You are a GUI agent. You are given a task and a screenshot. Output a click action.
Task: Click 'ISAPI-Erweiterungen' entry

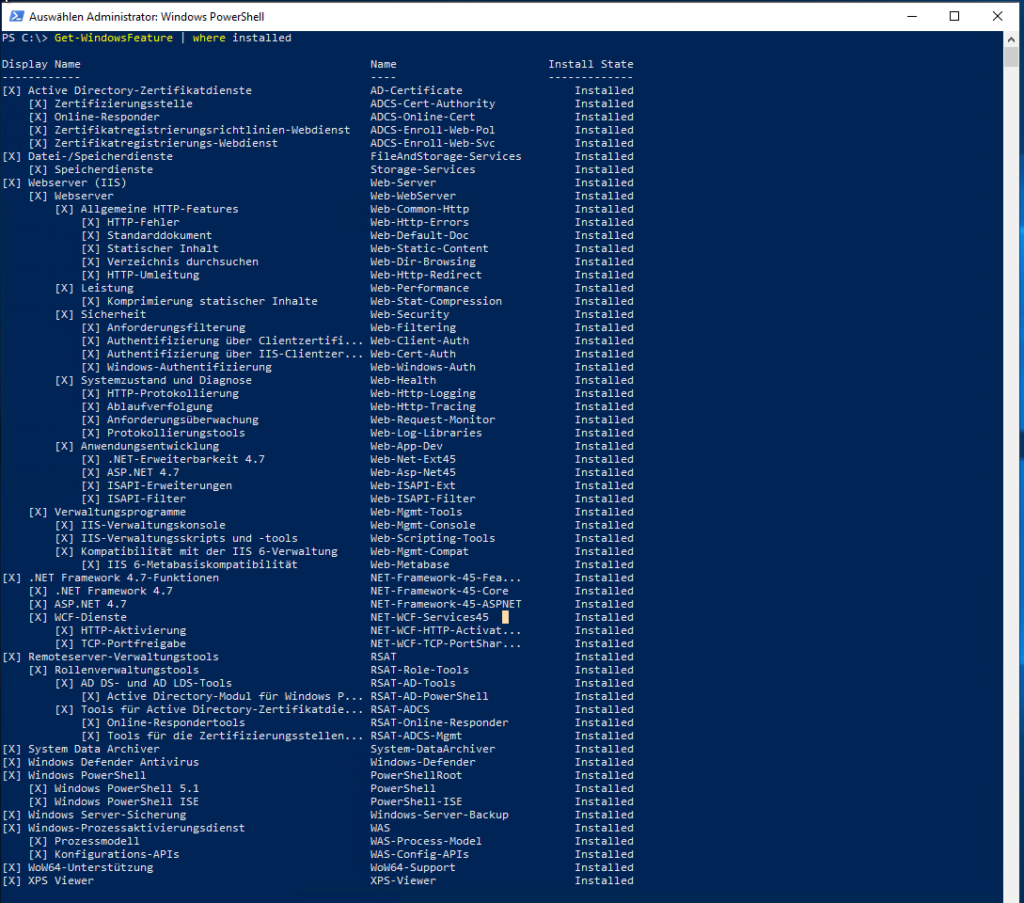pos(169,485)
